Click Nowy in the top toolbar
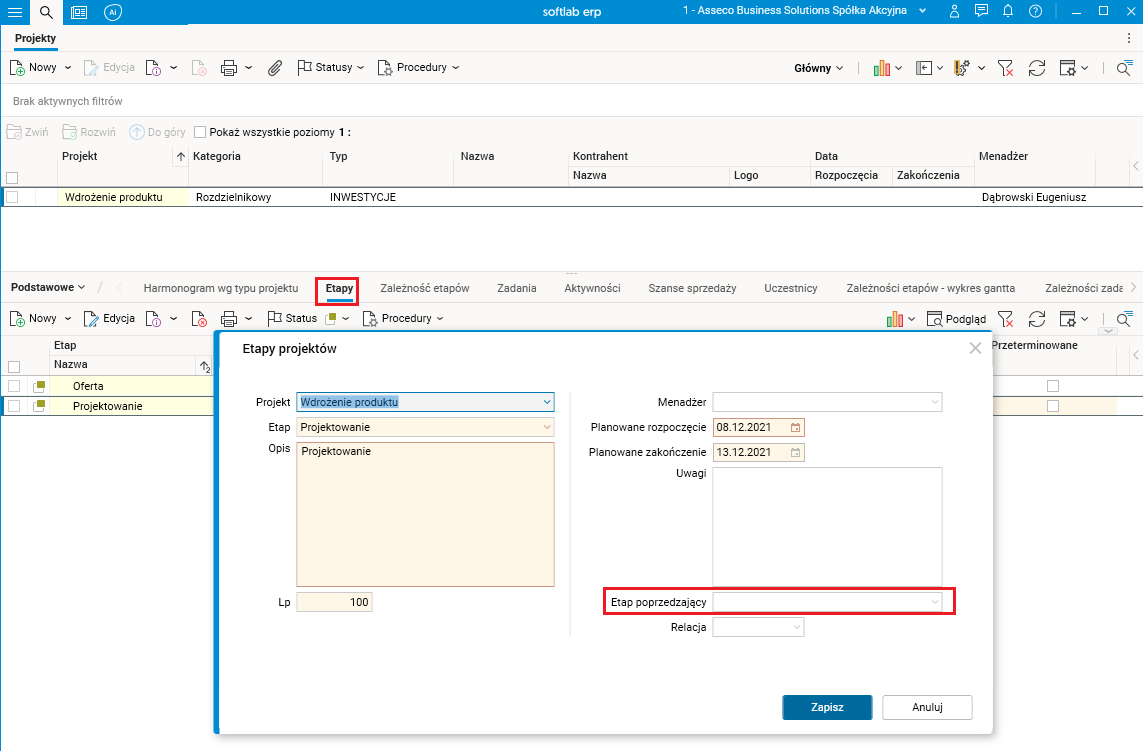1143x751 pixels. [34, 67]
